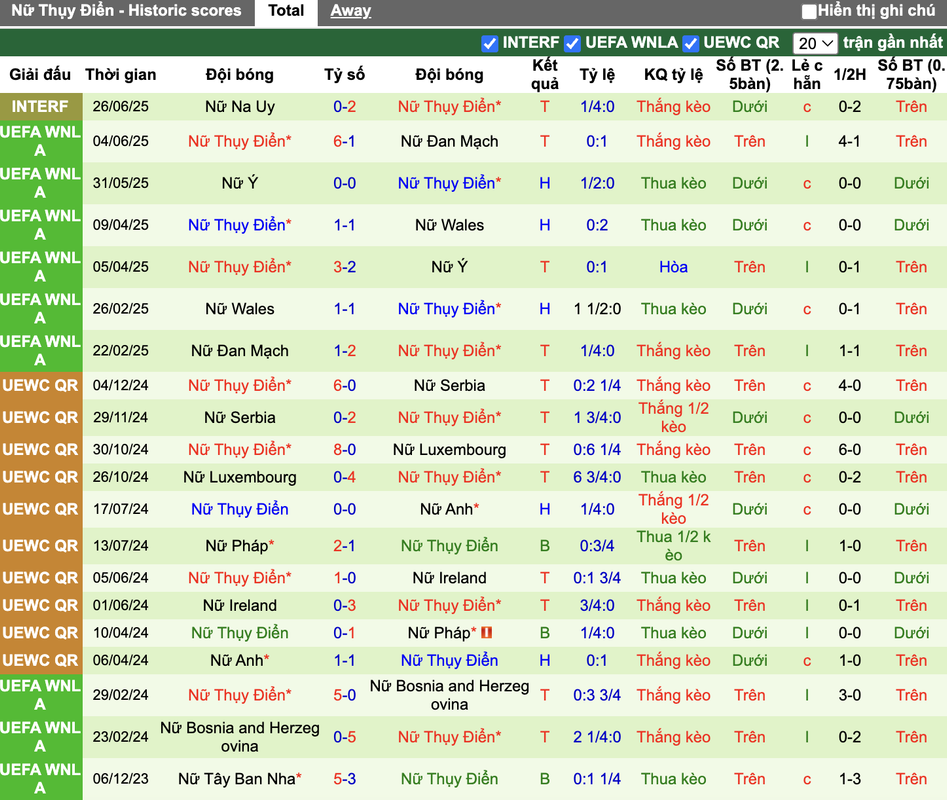
Task: Open the Away tab
Action: (x=350, y=11)
